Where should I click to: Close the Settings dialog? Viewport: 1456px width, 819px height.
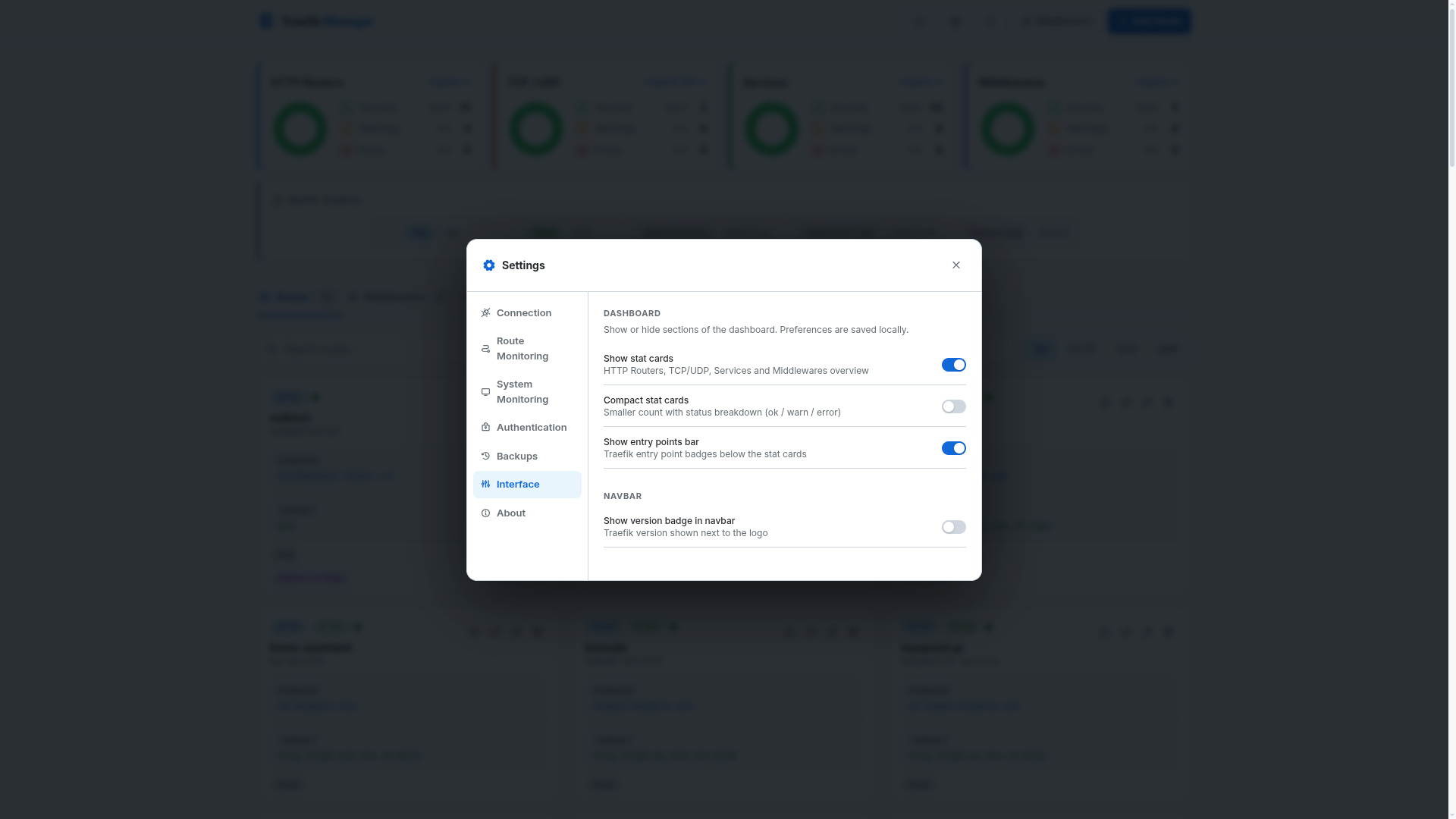[956, 265]
